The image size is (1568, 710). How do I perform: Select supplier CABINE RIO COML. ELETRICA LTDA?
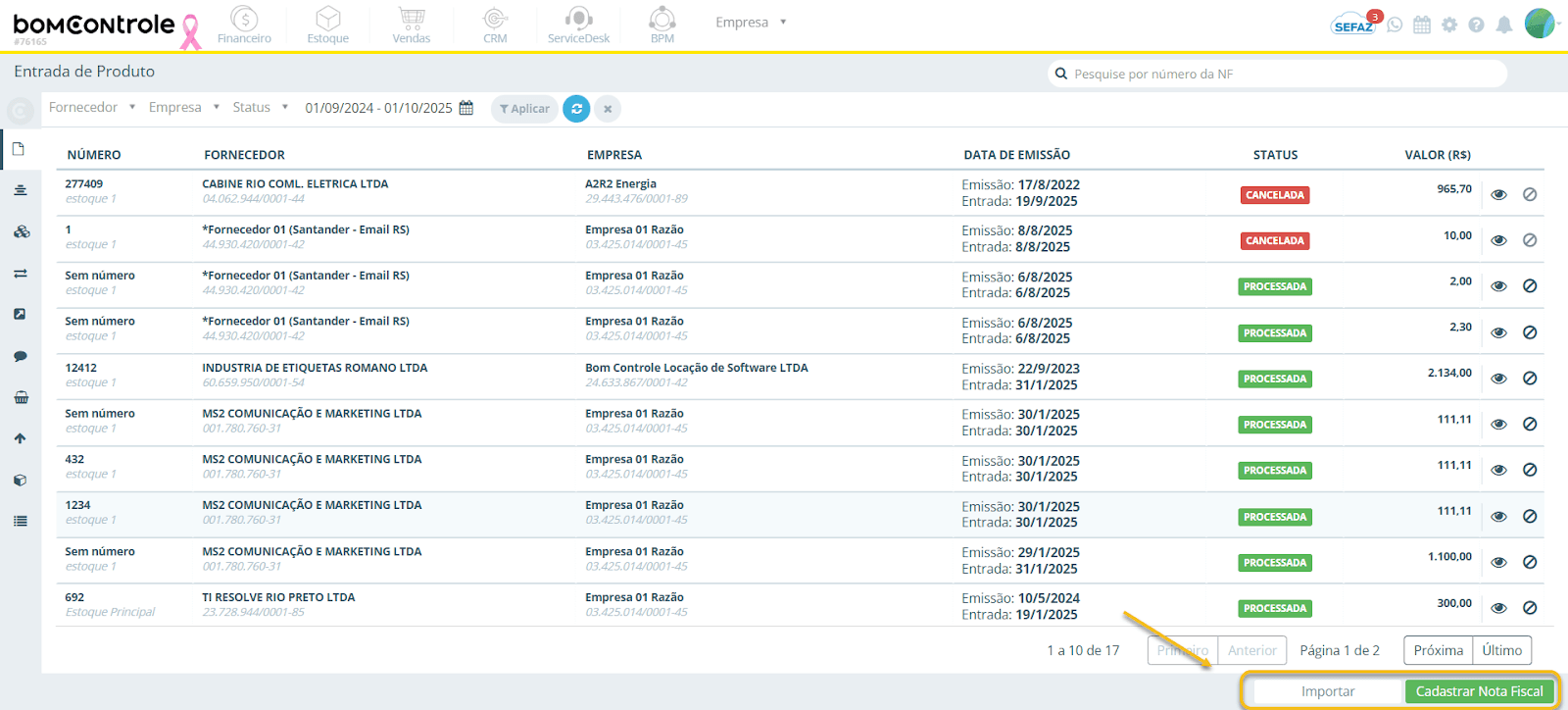295,183
